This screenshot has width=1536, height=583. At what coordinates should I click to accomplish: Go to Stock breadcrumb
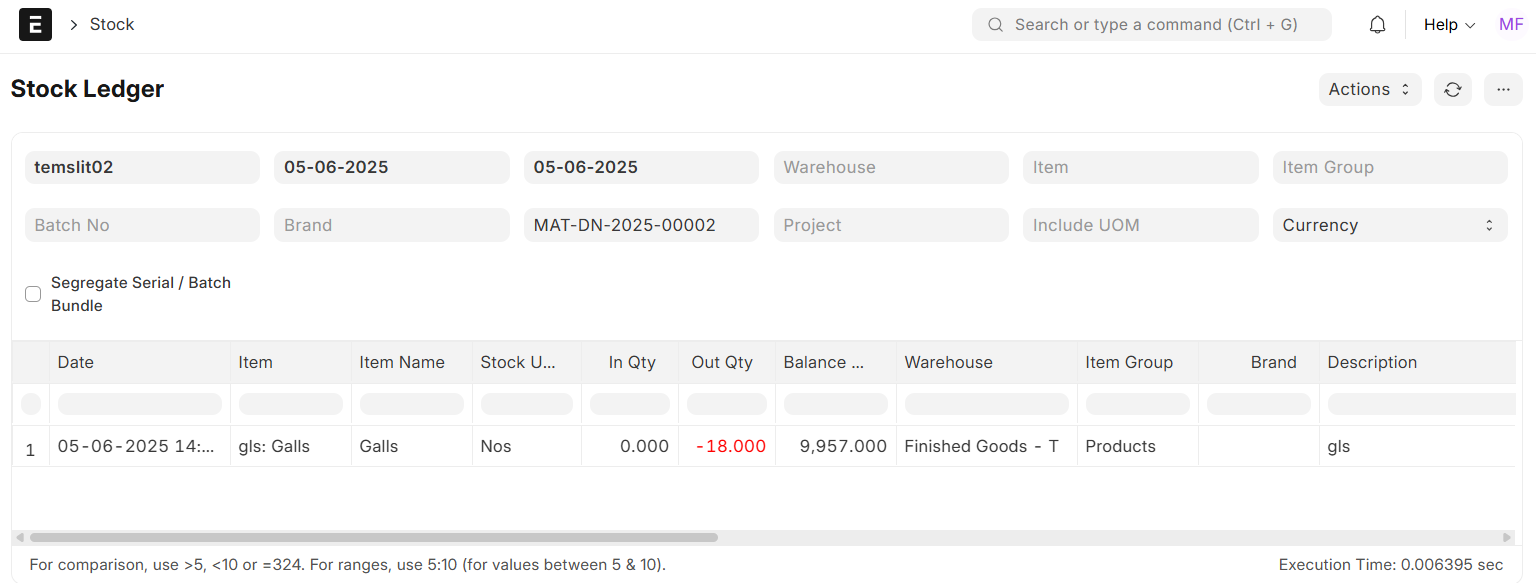112,25
